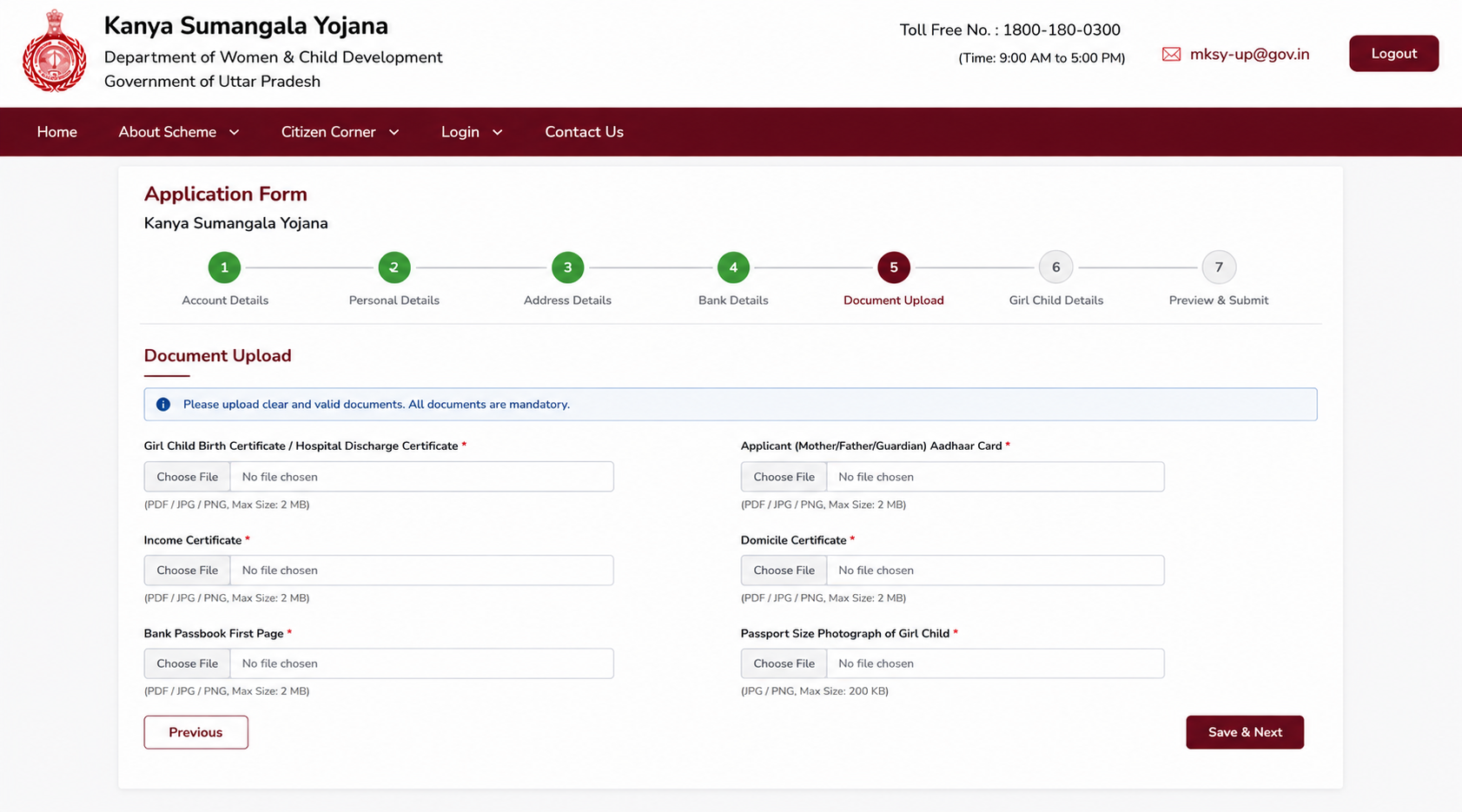
Task: Click the 'Address Details' step label
Action: (x=567, y=300)
